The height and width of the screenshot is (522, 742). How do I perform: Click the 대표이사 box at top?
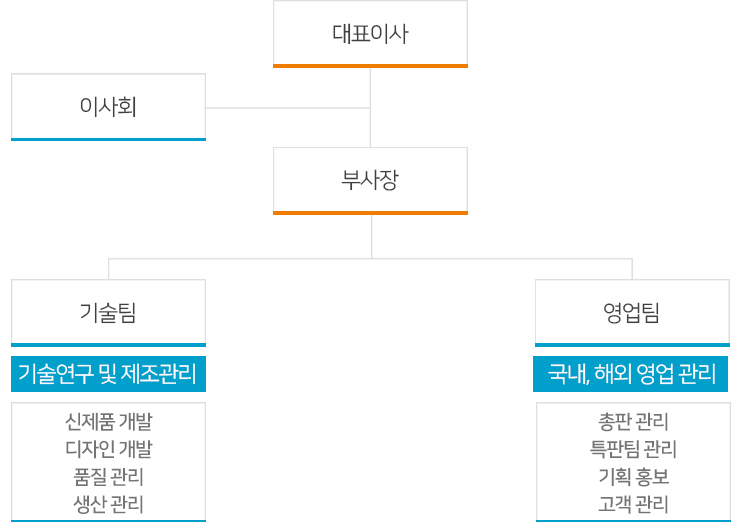click(370, 34)
